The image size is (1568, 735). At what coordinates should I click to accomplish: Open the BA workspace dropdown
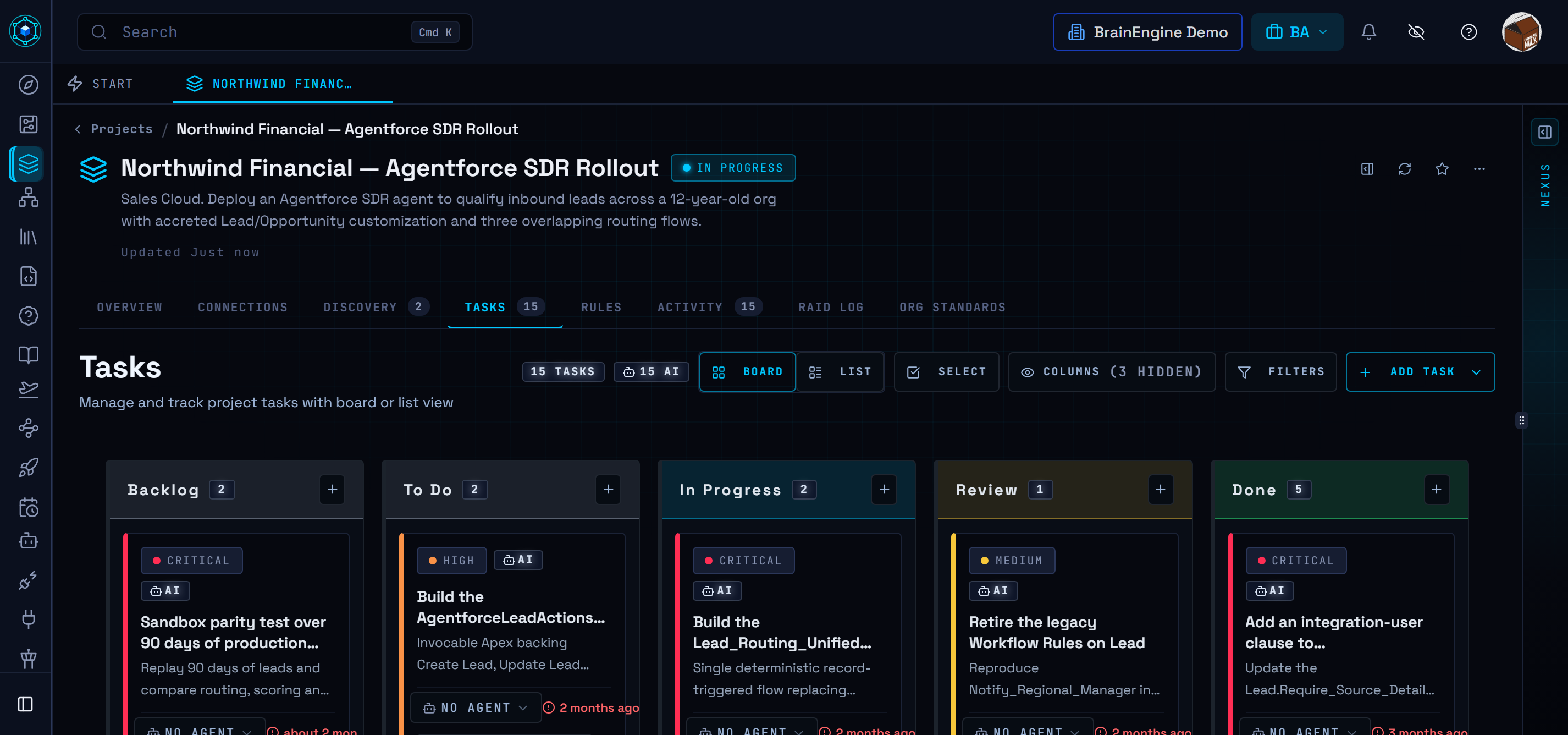point(1296,32)
